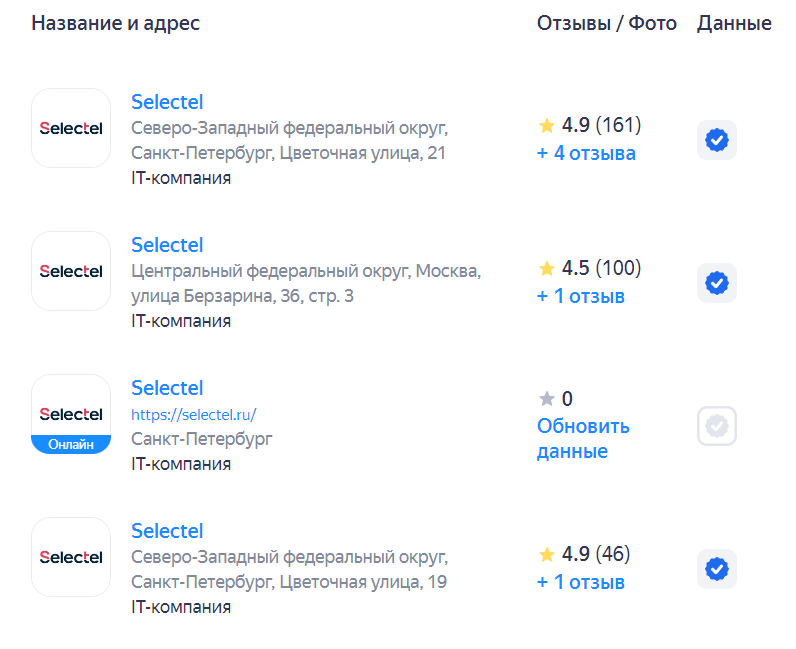Click the Онлайн badge label
Viewport: 796px width, 649px height.
pos(71,444)
